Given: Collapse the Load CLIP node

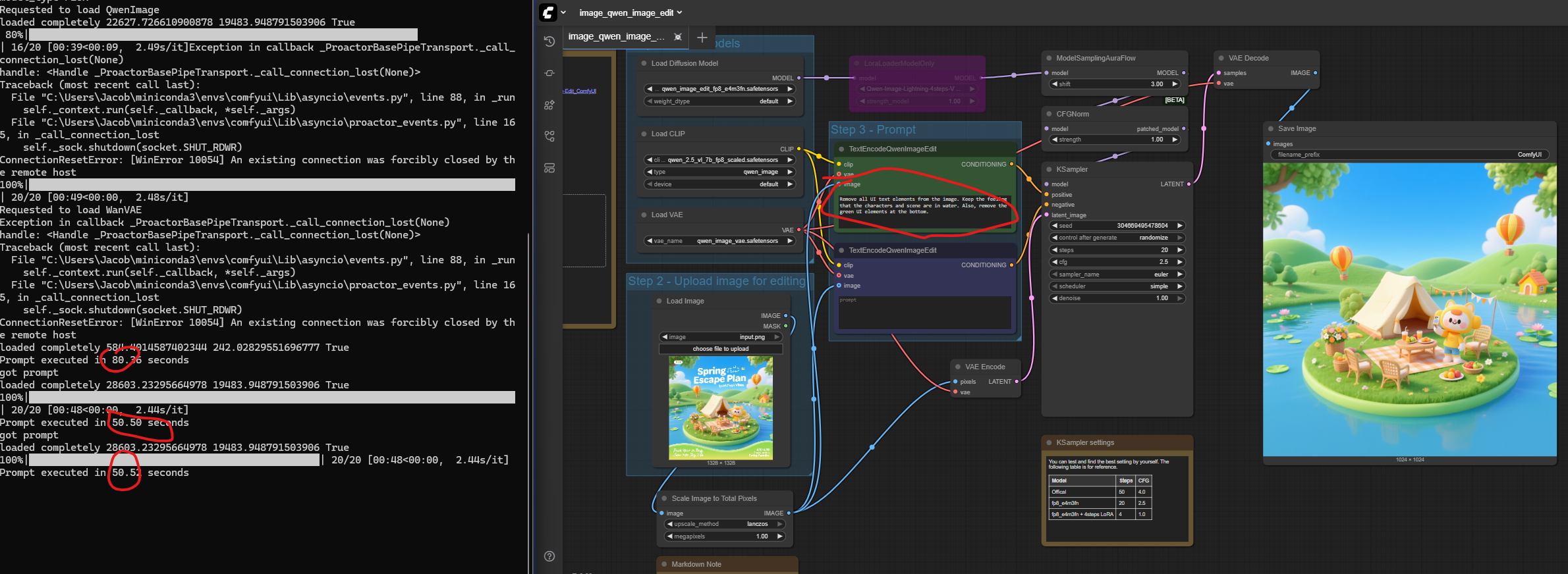Looking at the screenshot, I should click(x=644, y=134).
